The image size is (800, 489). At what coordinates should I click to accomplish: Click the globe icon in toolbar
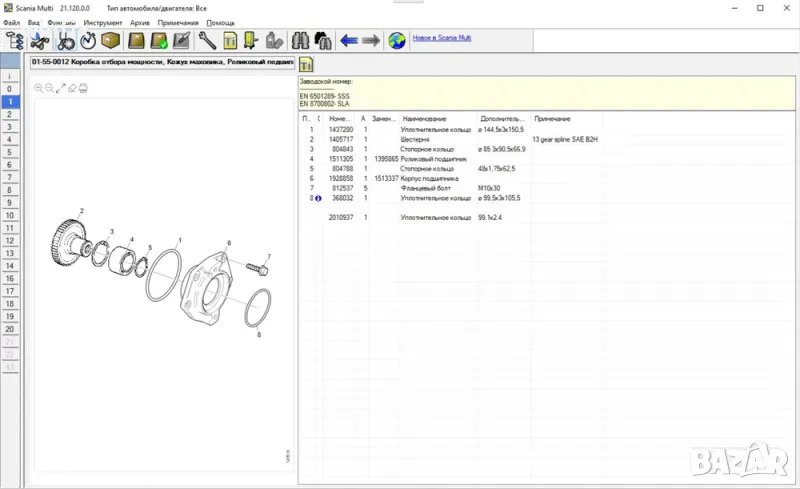tap(397, 41)
